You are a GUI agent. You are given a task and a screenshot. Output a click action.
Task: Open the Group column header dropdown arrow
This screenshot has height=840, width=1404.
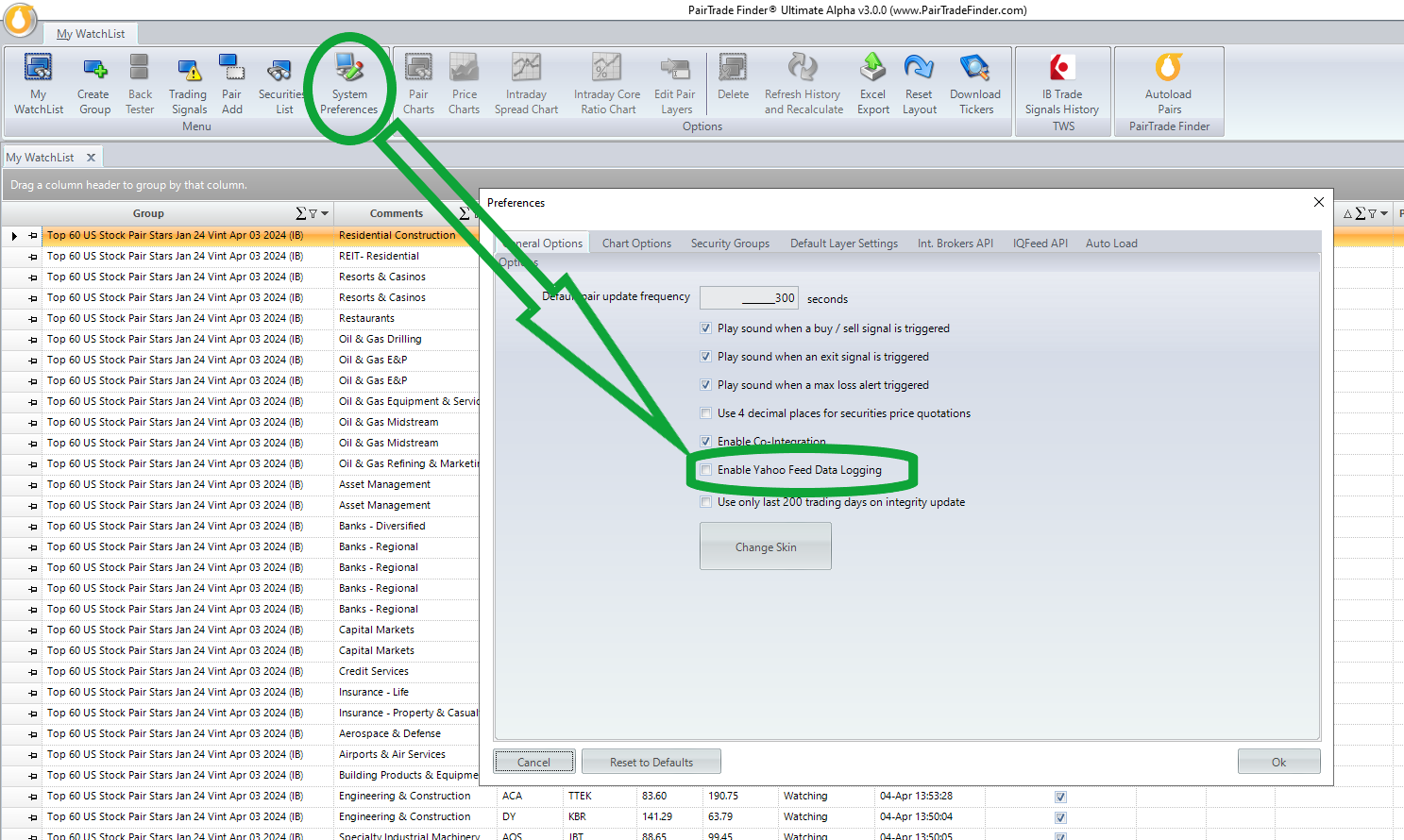pos(325,214)
